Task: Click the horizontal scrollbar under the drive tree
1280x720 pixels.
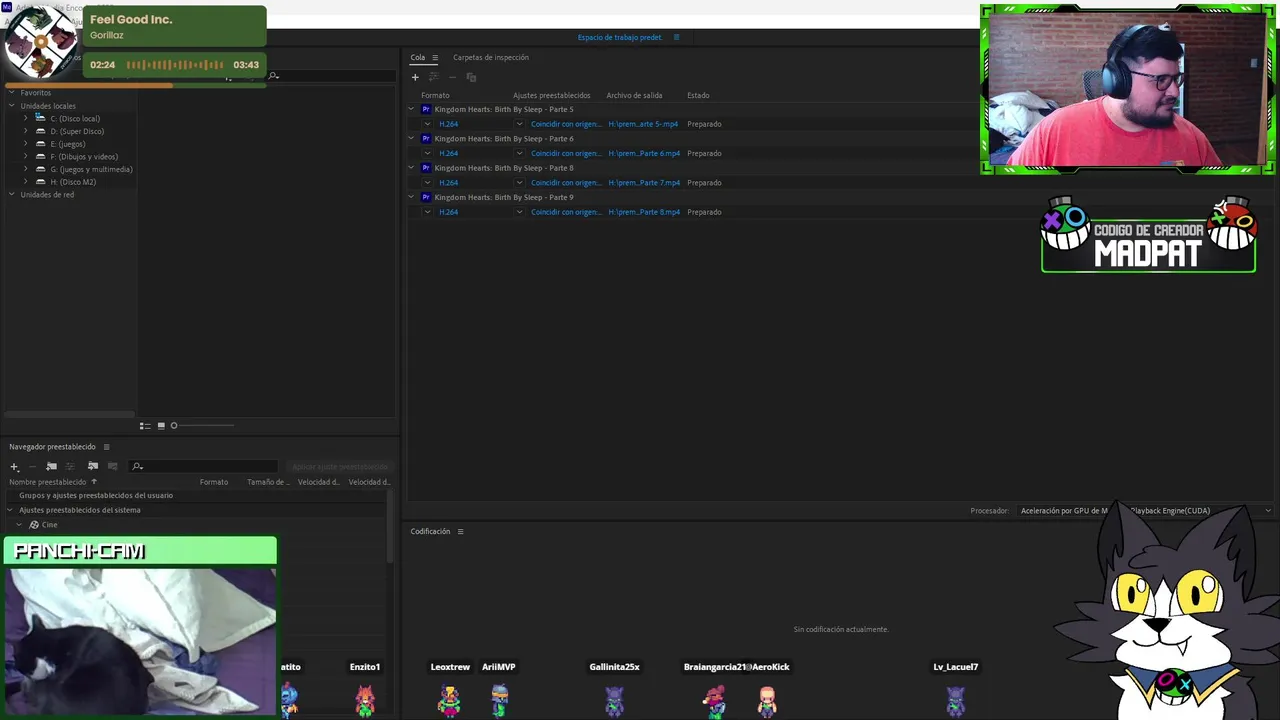Action: pyautogui.click(x=68, y=414)
